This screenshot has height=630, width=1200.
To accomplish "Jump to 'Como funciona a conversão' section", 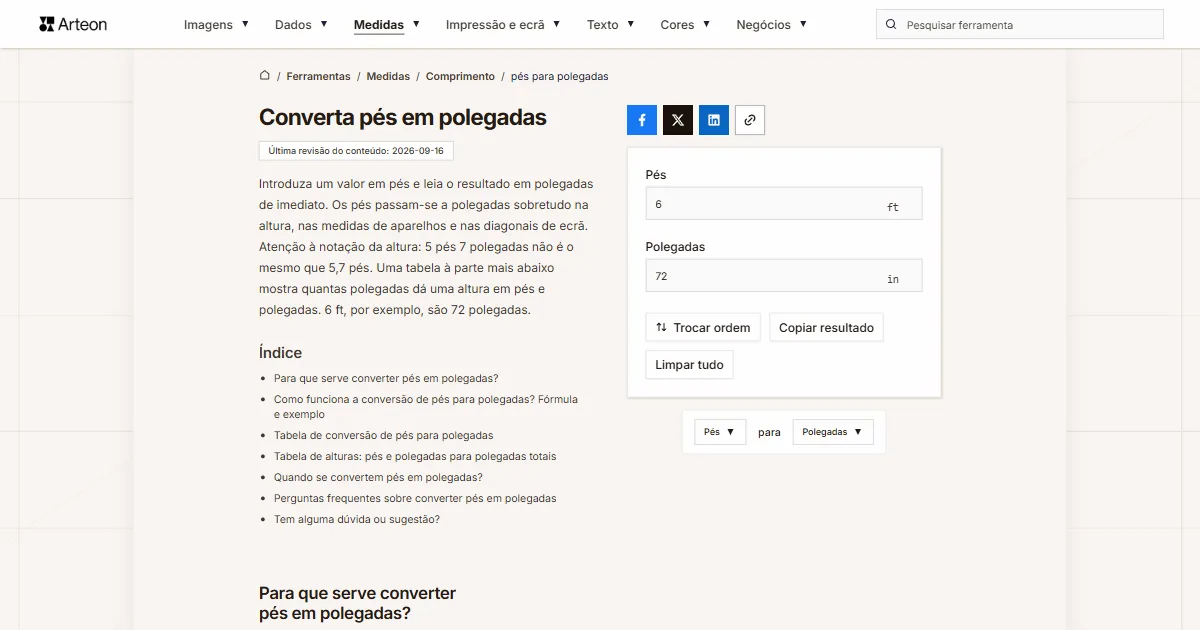I will click(x=426, y=406).
